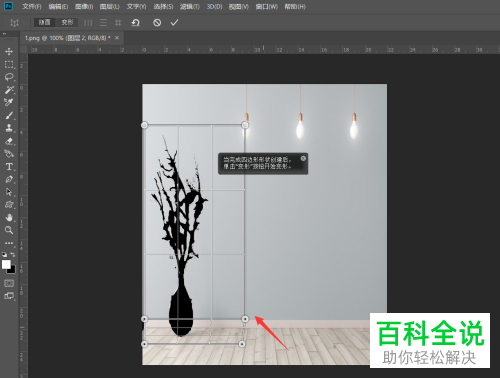Cancel the perspective warp
Viewport: 500px width, 378px height.
pos(157,23)
